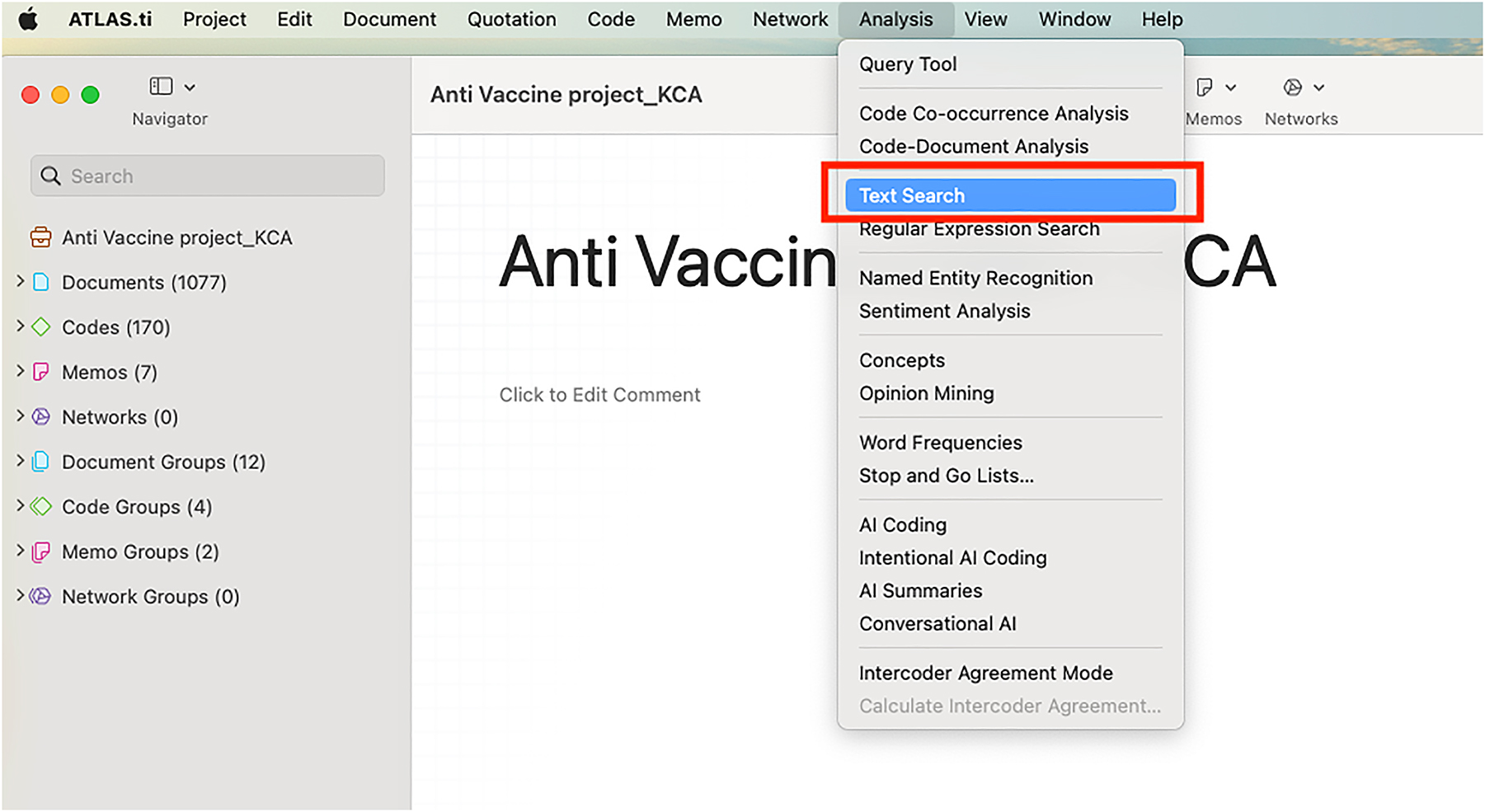Click the pink Memos icon in navigator
Screen dimensions: 1485x812
(41, 372)
